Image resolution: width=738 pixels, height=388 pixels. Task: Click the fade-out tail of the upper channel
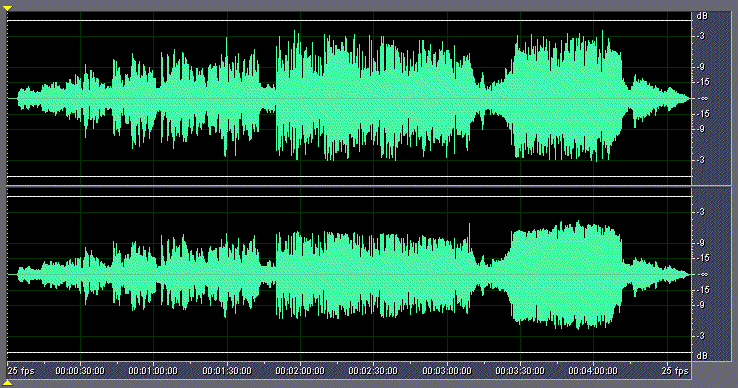pyautogui.click(x=659, y=98)
